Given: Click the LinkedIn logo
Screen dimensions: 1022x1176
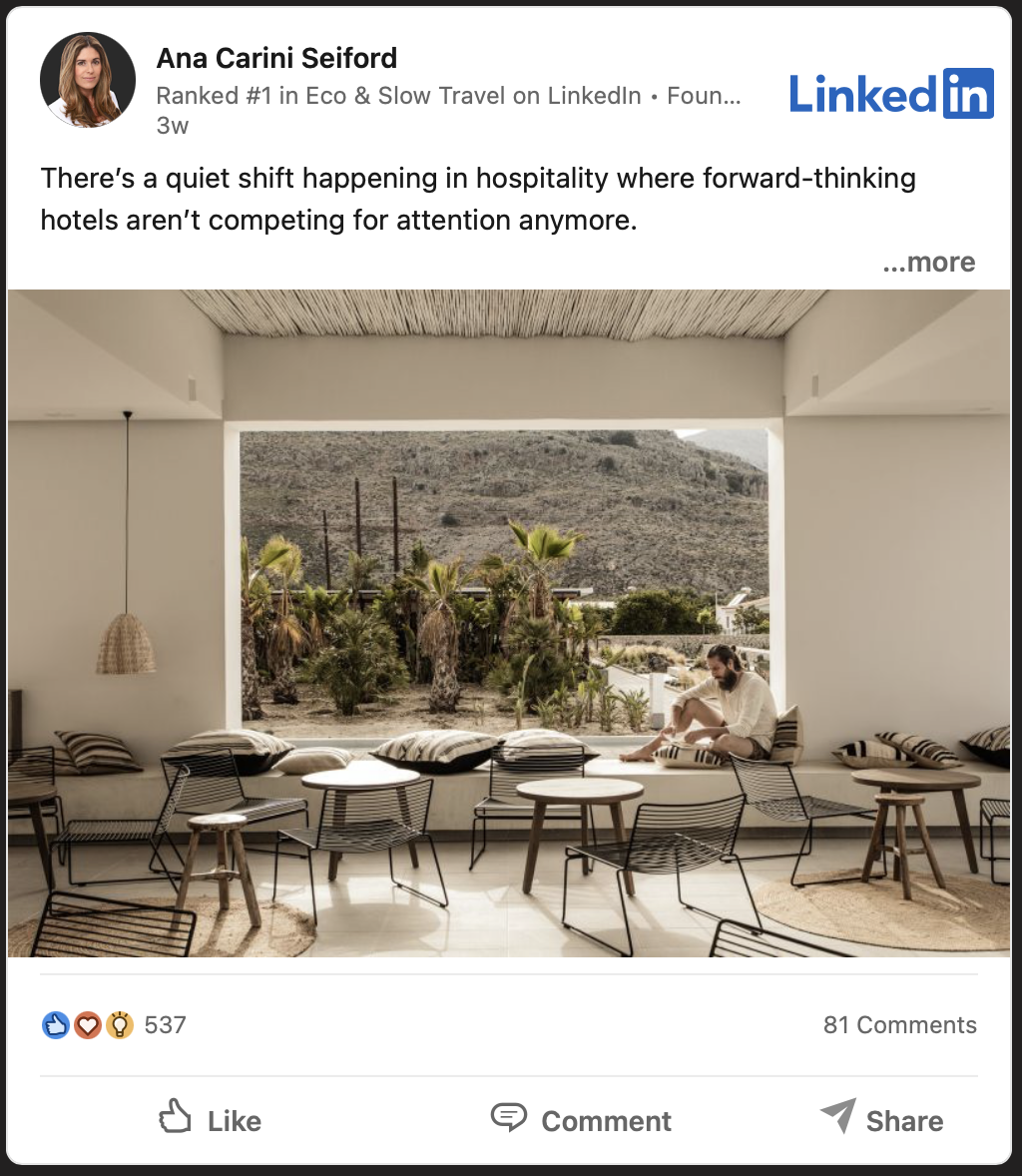Looking at the screenshot, I should pos(891,94).
